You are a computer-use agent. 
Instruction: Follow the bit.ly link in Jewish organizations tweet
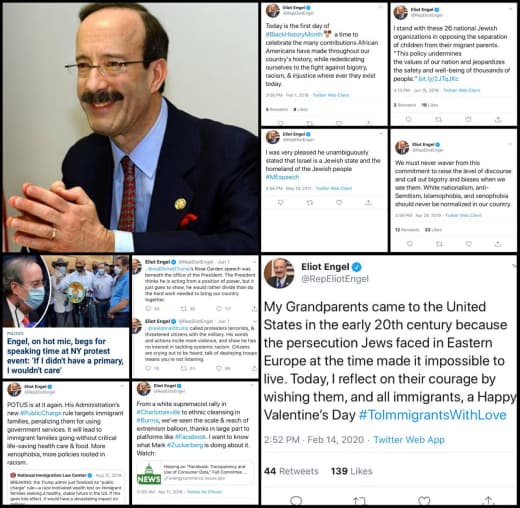[x=438, y=79]
